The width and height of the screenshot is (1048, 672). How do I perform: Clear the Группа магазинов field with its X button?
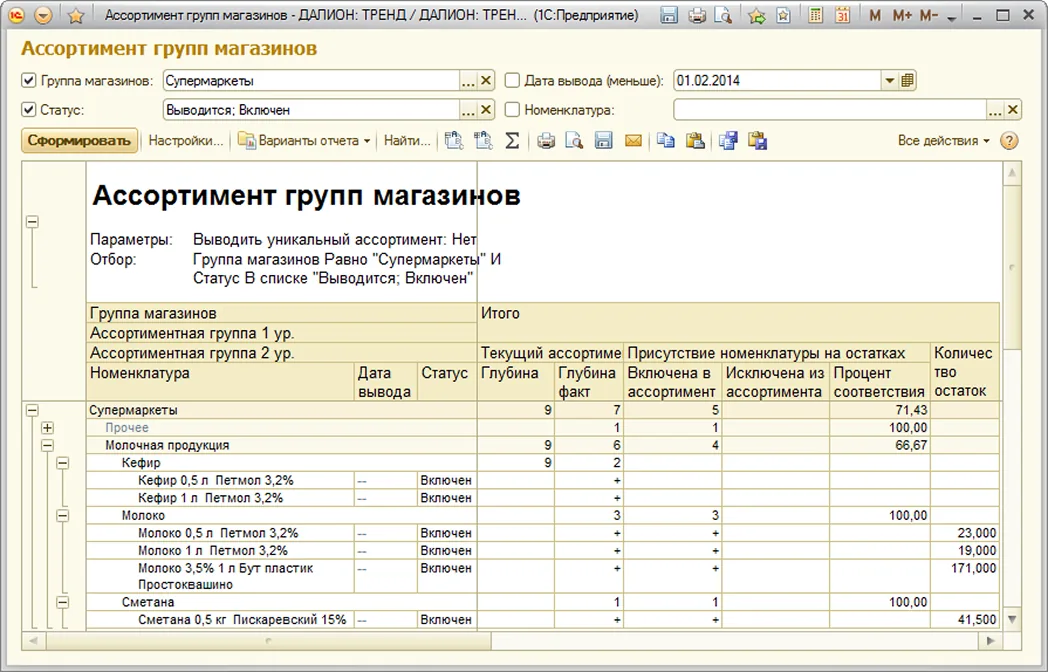tap(486, 81)
